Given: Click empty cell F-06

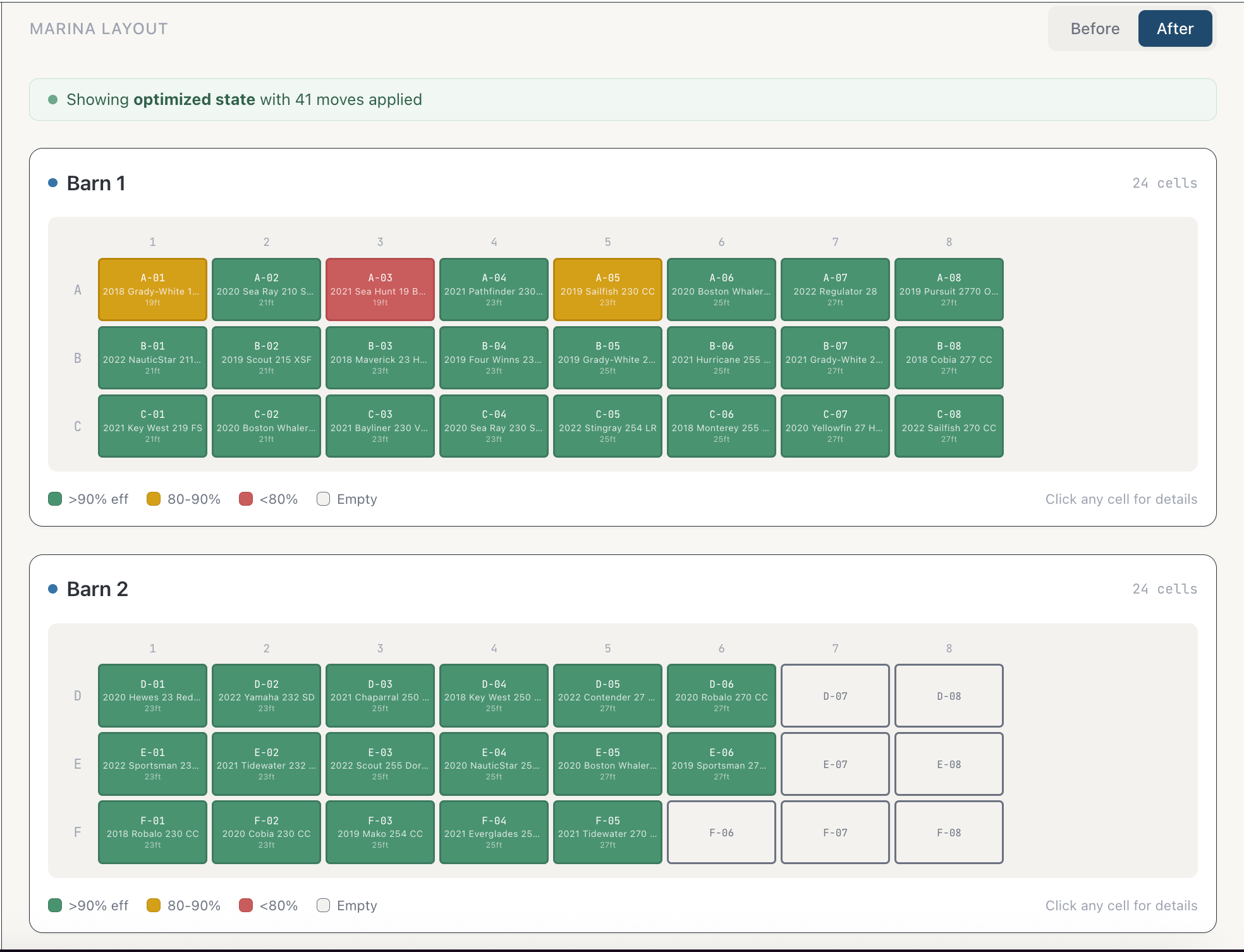Looking at the screenshot, I should pyautogui.click(x=721, y=833).
